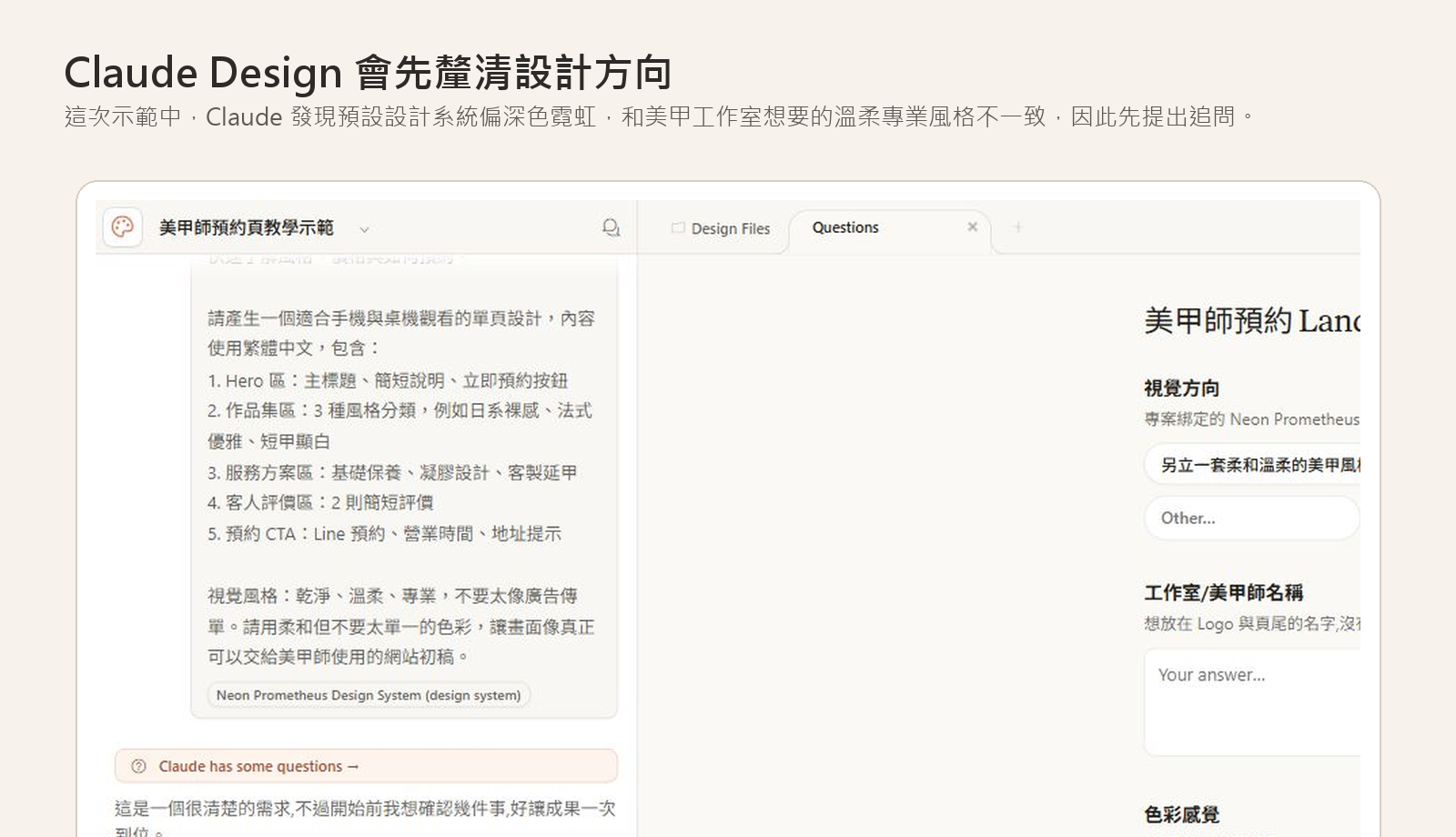Screen dimensions: 1456x837
Task: Click the line '1. Hero 區:主標題、簡短說明、立即預約按鈕'
Action: coord(388,380)
